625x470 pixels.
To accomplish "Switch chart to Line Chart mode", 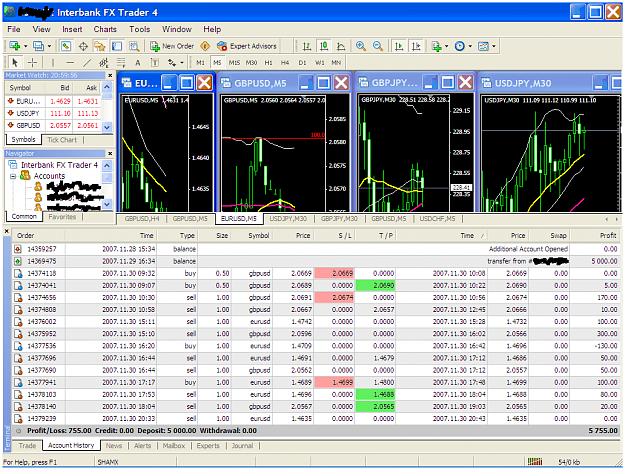I will click(341, 46).
